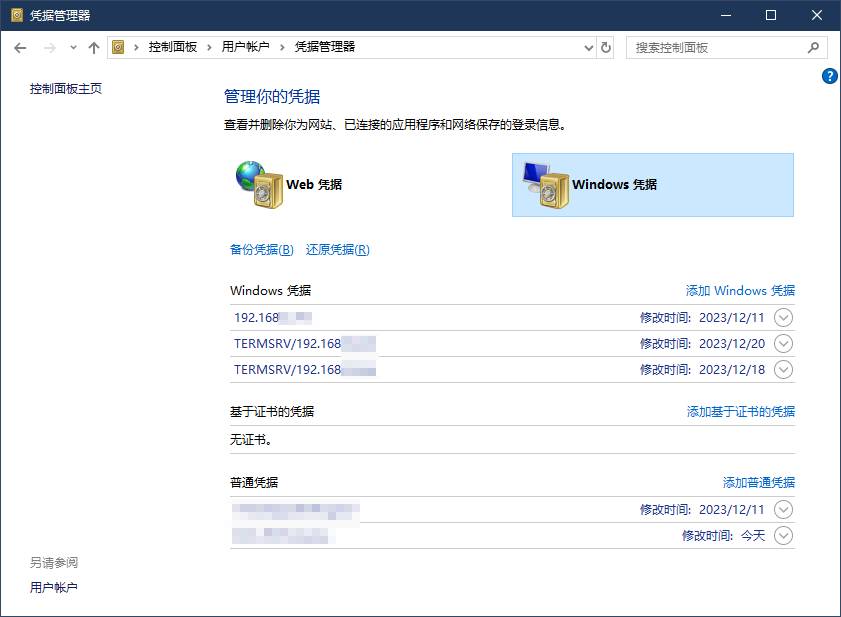The height and width of the screenshot is (617, 841).
Task: Switch to the Windows 凭据 vault
Action: [653, 185]
